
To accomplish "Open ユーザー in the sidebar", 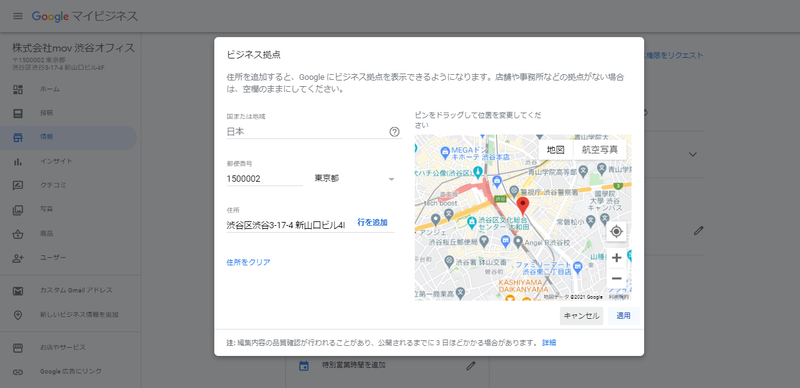I will 53,258.
